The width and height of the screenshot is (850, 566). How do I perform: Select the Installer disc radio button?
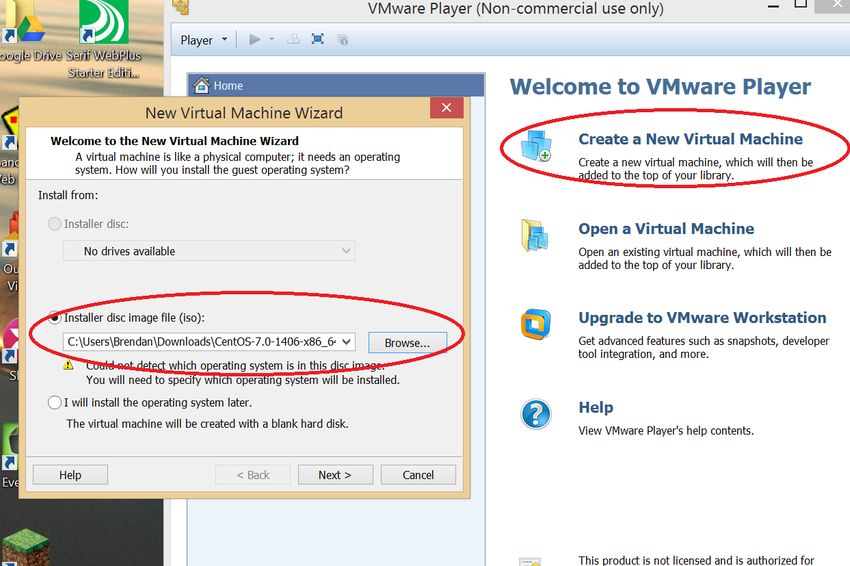coord(54,224)
